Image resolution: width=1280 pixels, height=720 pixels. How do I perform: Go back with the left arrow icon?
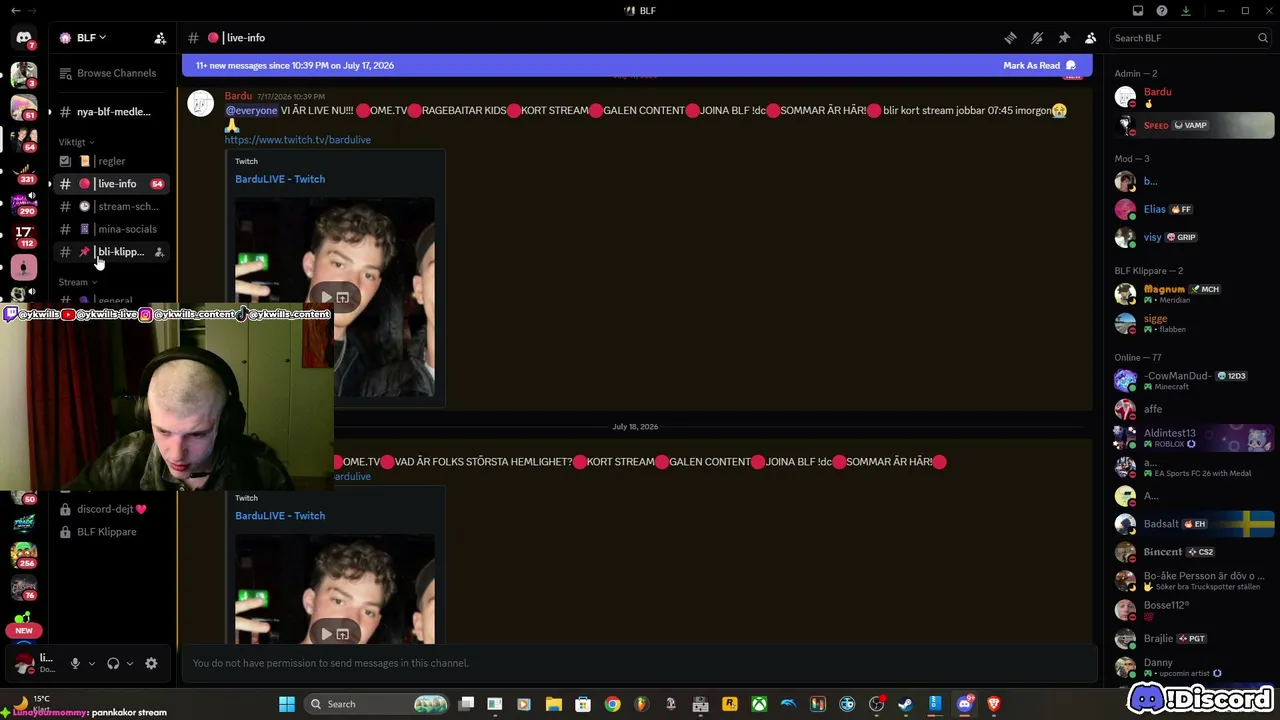(15, 11)
